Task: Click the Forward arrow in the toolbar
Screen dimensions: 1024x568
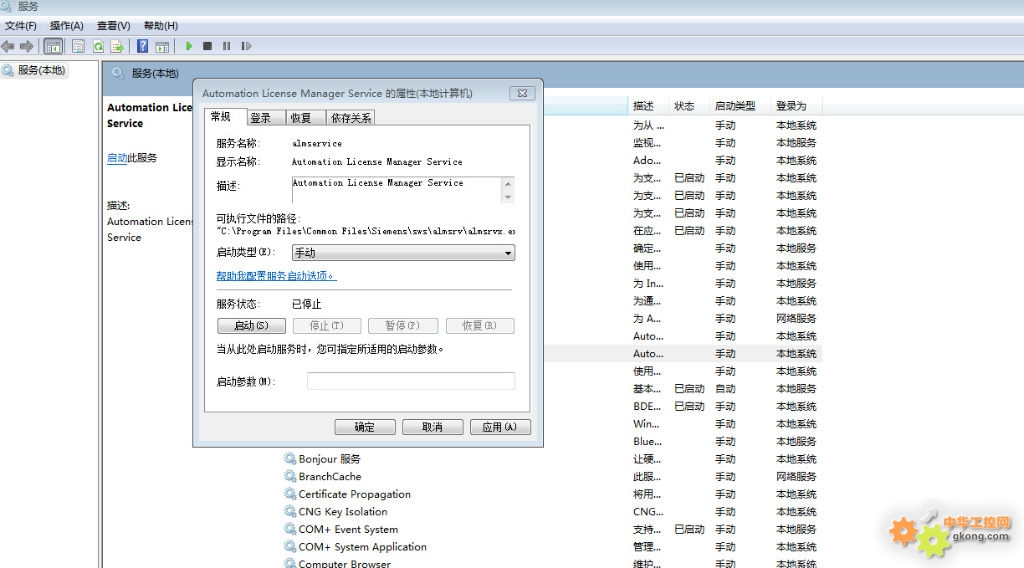Action: click(27, 46)
